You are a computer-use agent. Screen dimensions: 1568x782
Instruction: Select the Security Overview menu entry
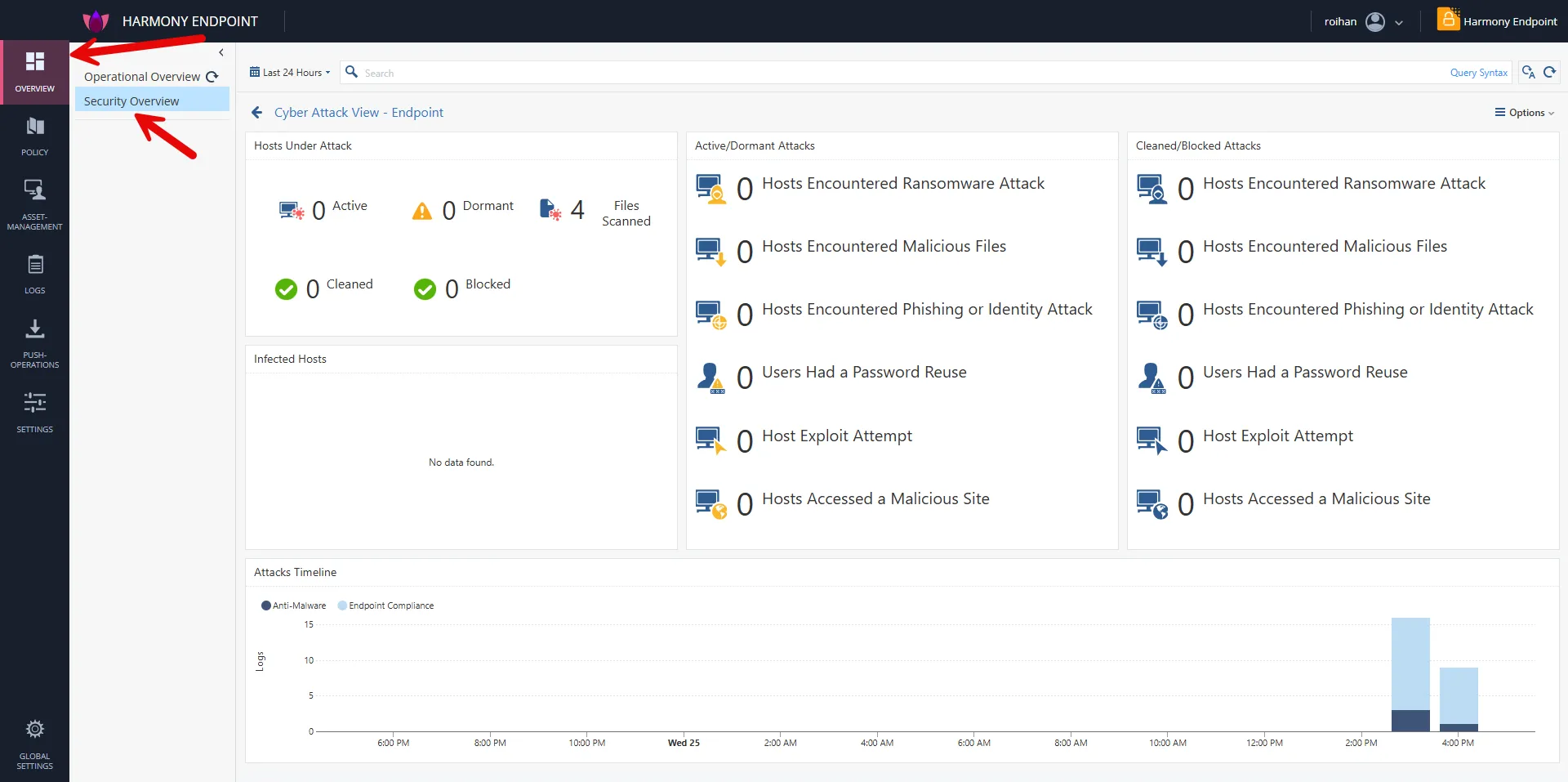131,100
